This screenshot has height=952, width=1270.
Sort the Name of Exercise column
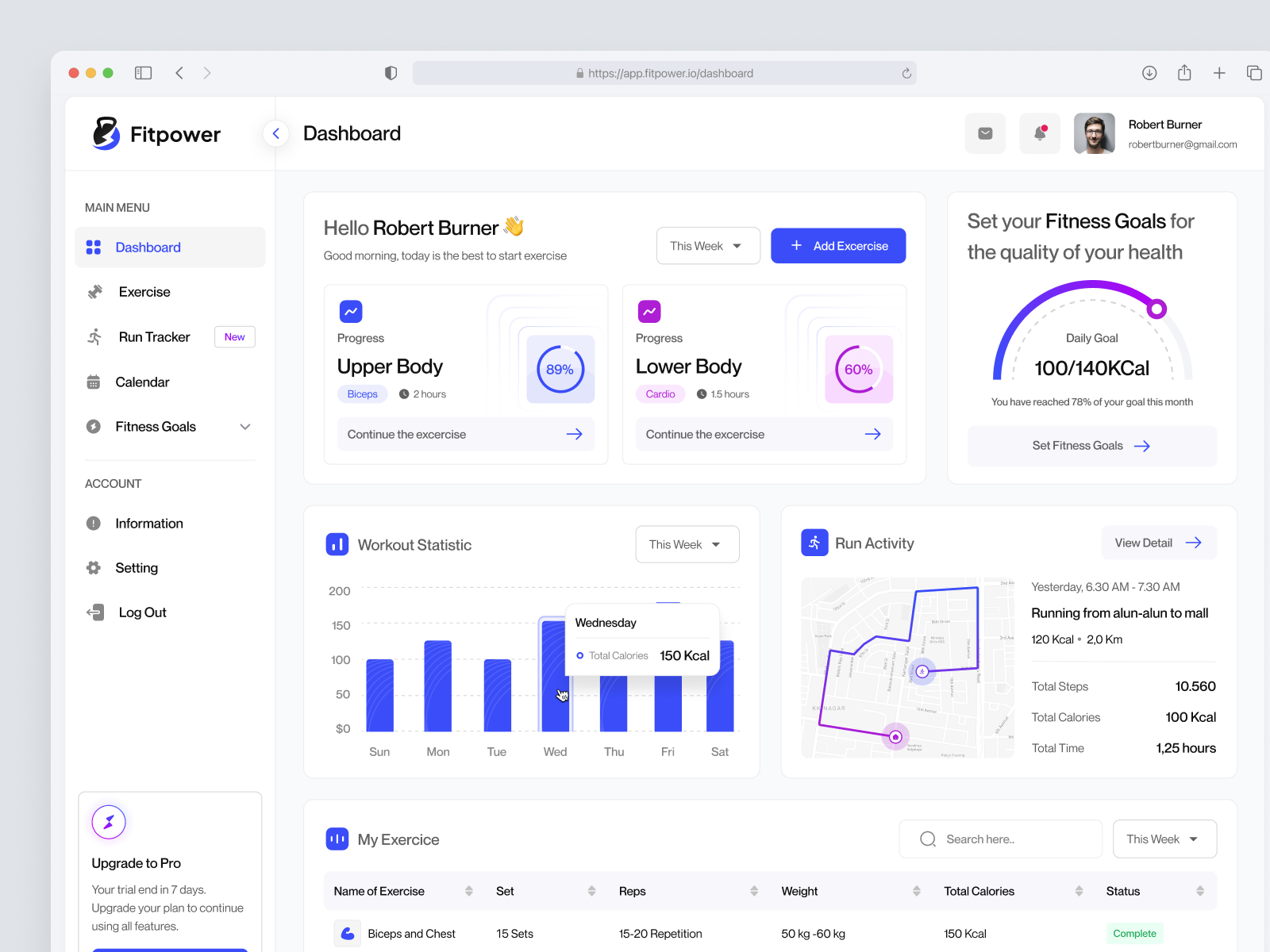pyautogui.click(x=469, y=891)
